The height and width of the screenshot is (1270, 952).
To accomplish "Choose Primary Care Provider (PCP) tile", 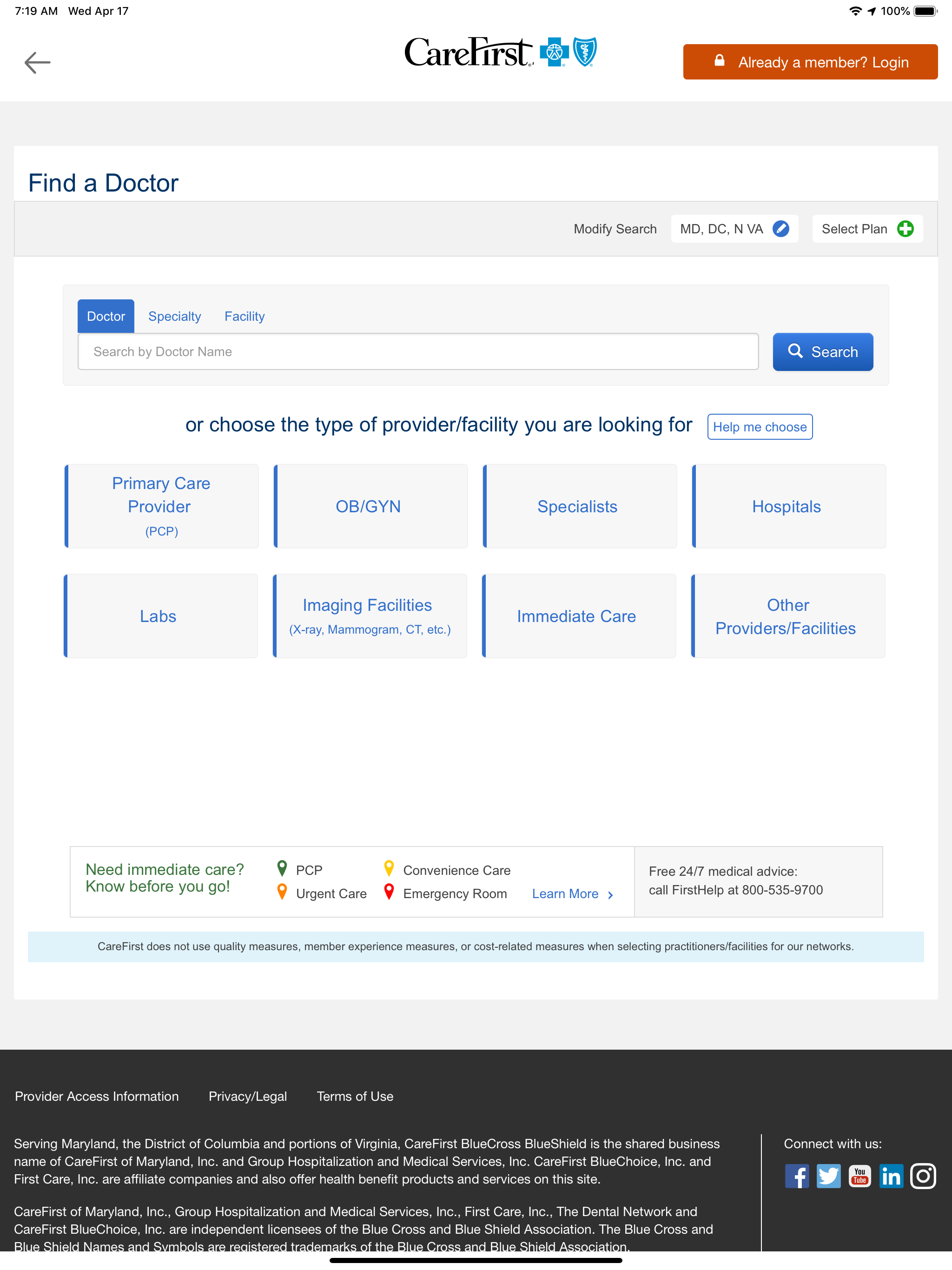I will pyautogui.click(x=161, y=506).
